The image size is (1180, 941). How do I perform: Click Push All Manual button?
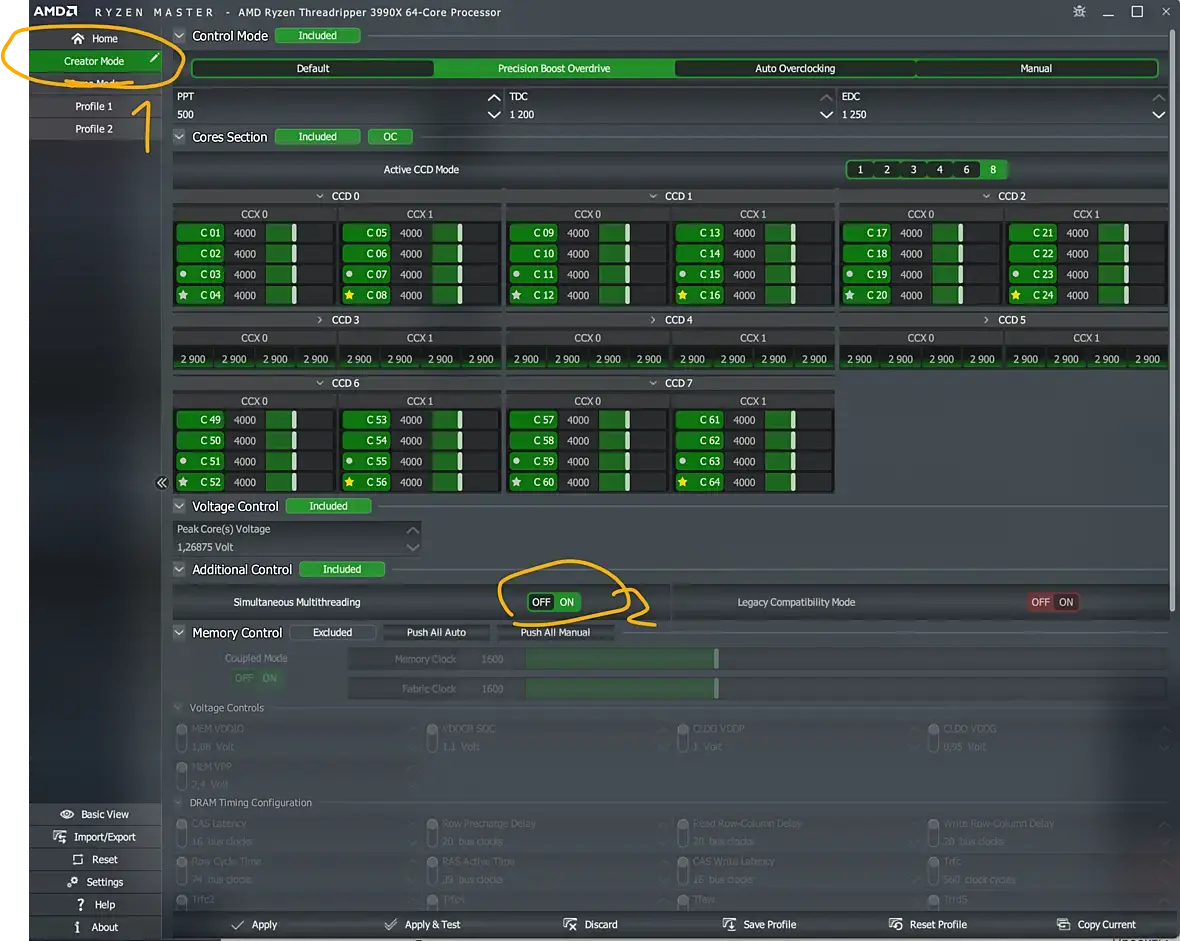(x=555, y=632)
